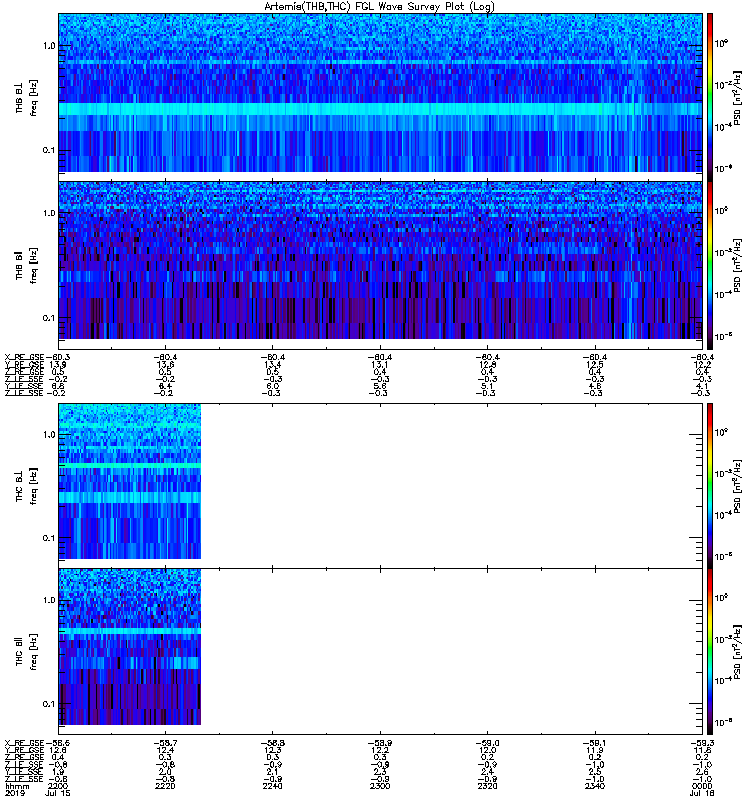
Task: Click the PSD color bar beside the THC B-parallel panel
Action: 710,652
